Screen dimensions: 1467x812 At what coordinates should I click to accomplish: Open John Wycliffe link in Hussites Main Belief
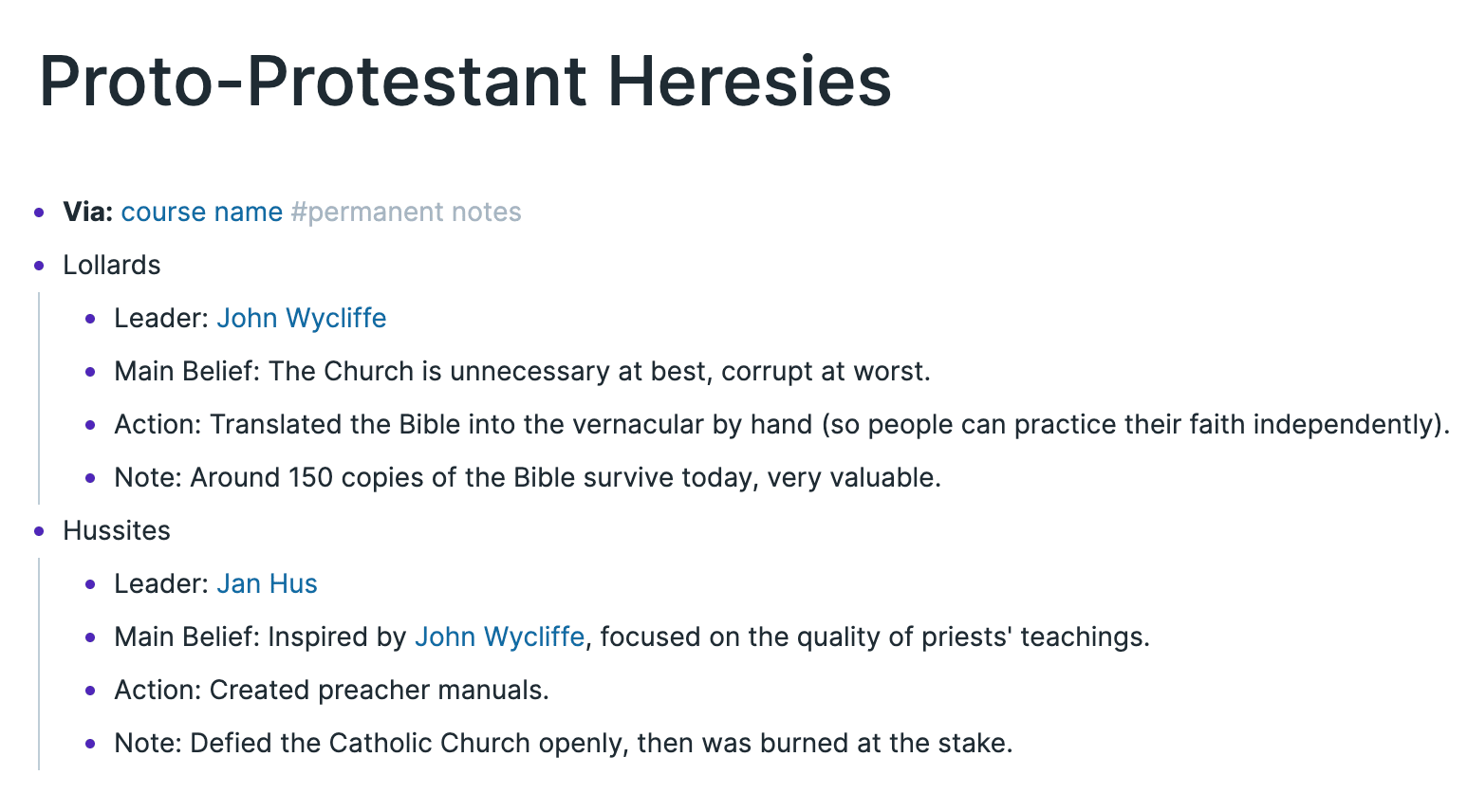[x=500, y=637]
